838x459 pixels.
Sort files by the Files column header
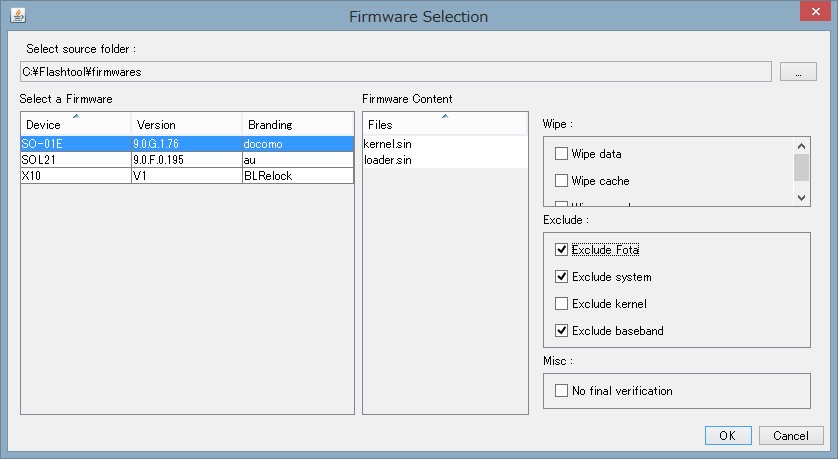(444, 125)
